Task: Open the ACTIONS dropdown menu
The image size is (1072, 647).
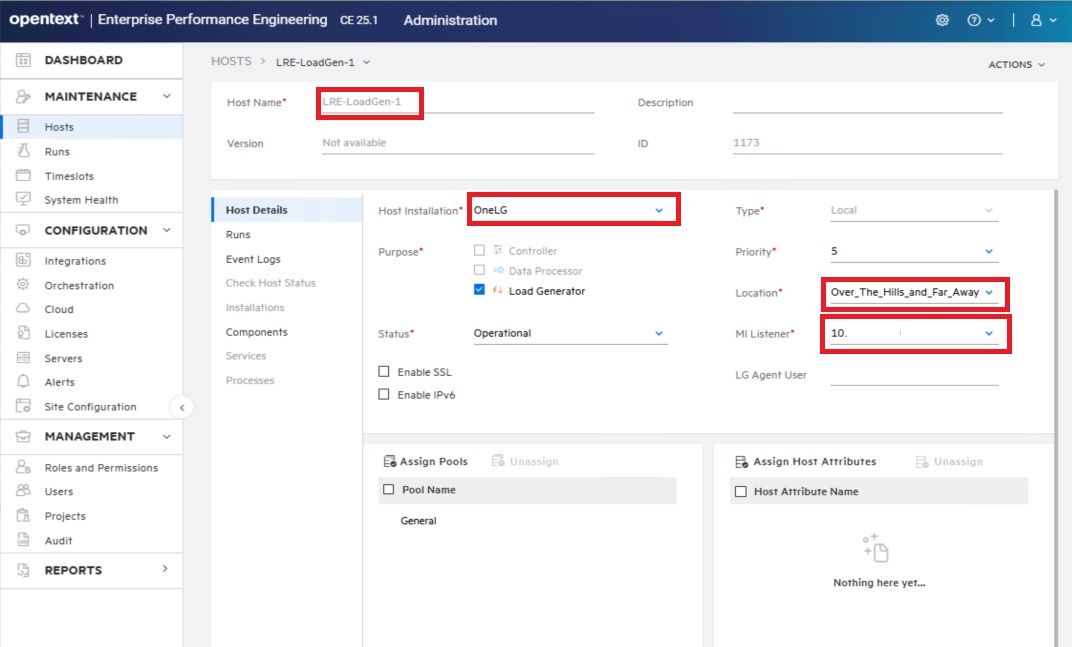Action: pyautogui.click(x=1016, y=65)
